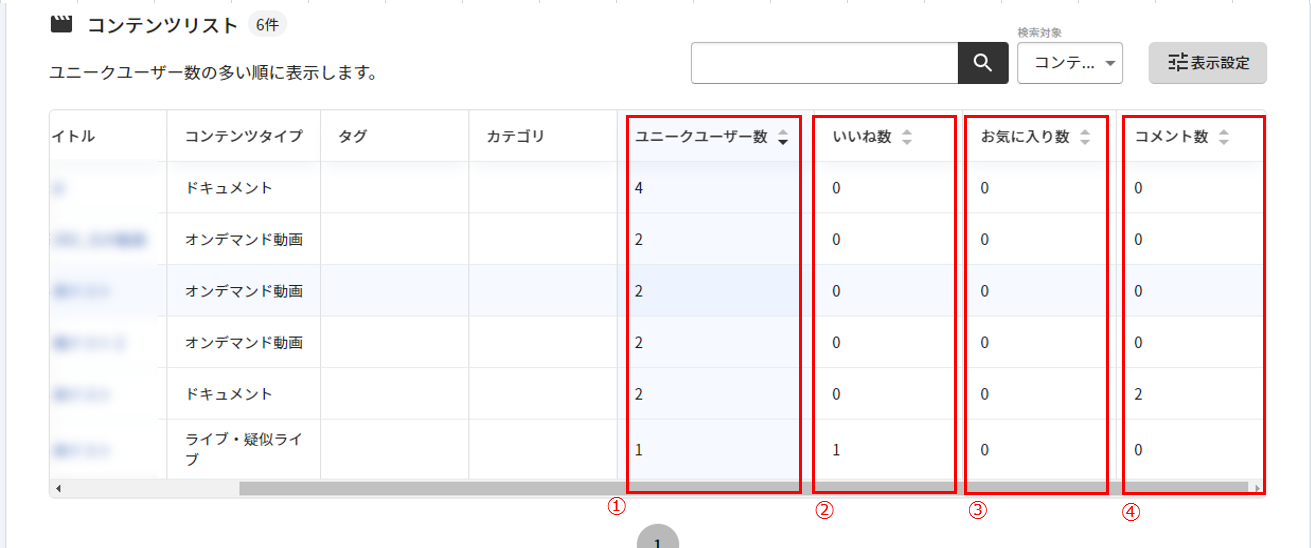Select the comment count 2 cell
This screenshot has width=1311, height=548.
[1139, 394]
